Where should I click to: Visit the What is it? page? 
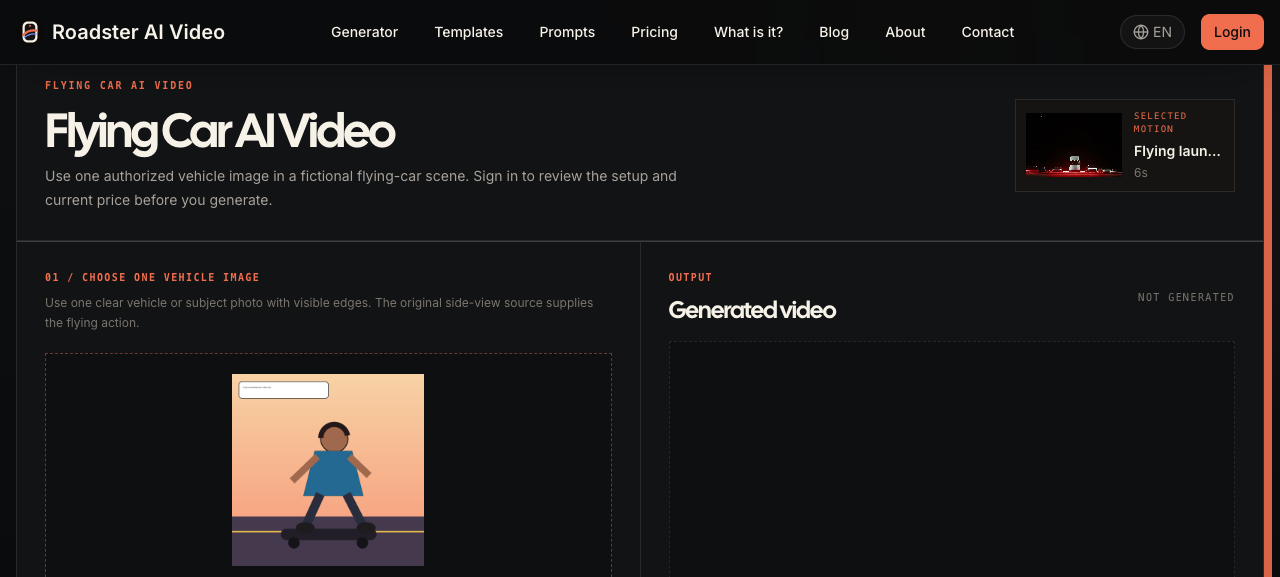(748, 32)
